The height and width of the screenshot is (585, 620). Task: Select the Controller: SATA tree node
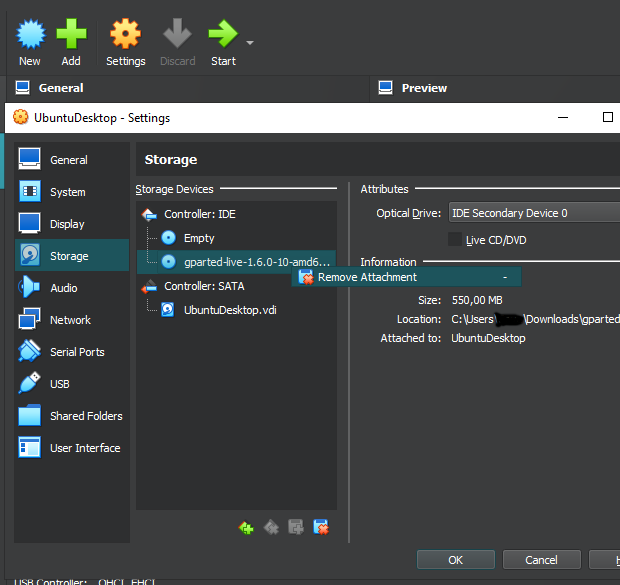tap(236, 286)
